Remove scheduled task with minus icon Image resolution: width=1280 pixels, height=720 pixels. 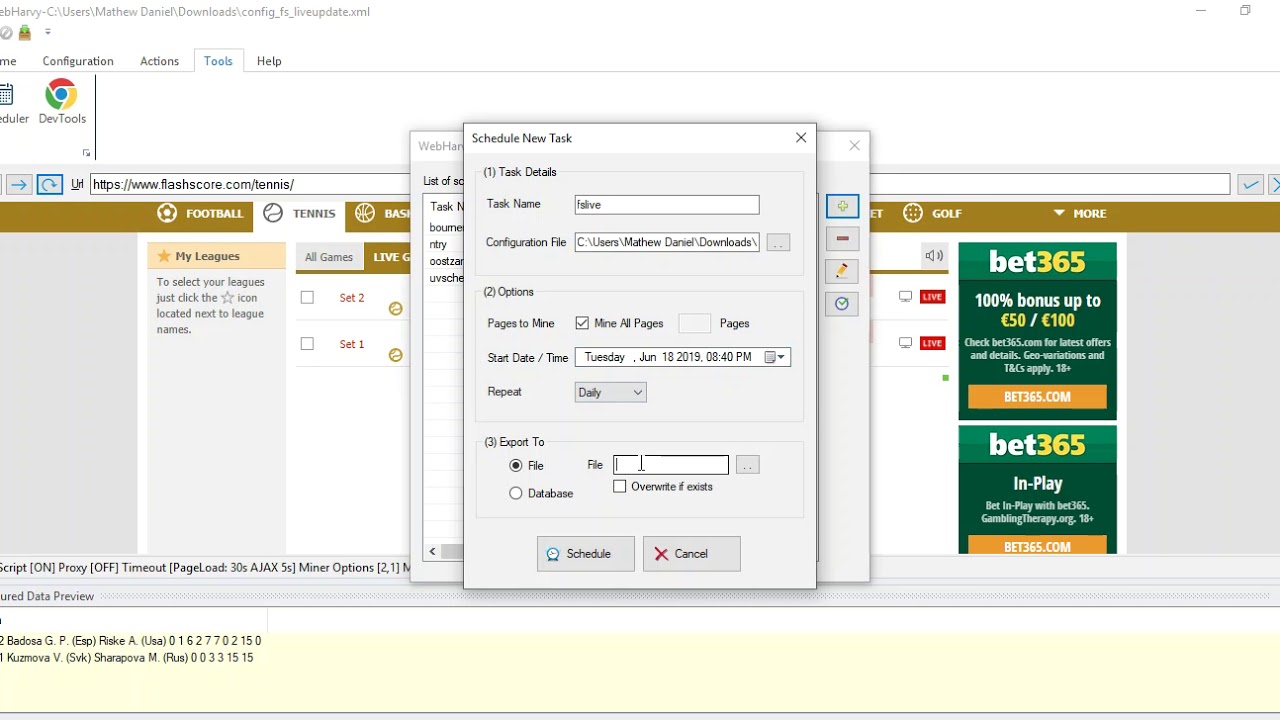842,238
